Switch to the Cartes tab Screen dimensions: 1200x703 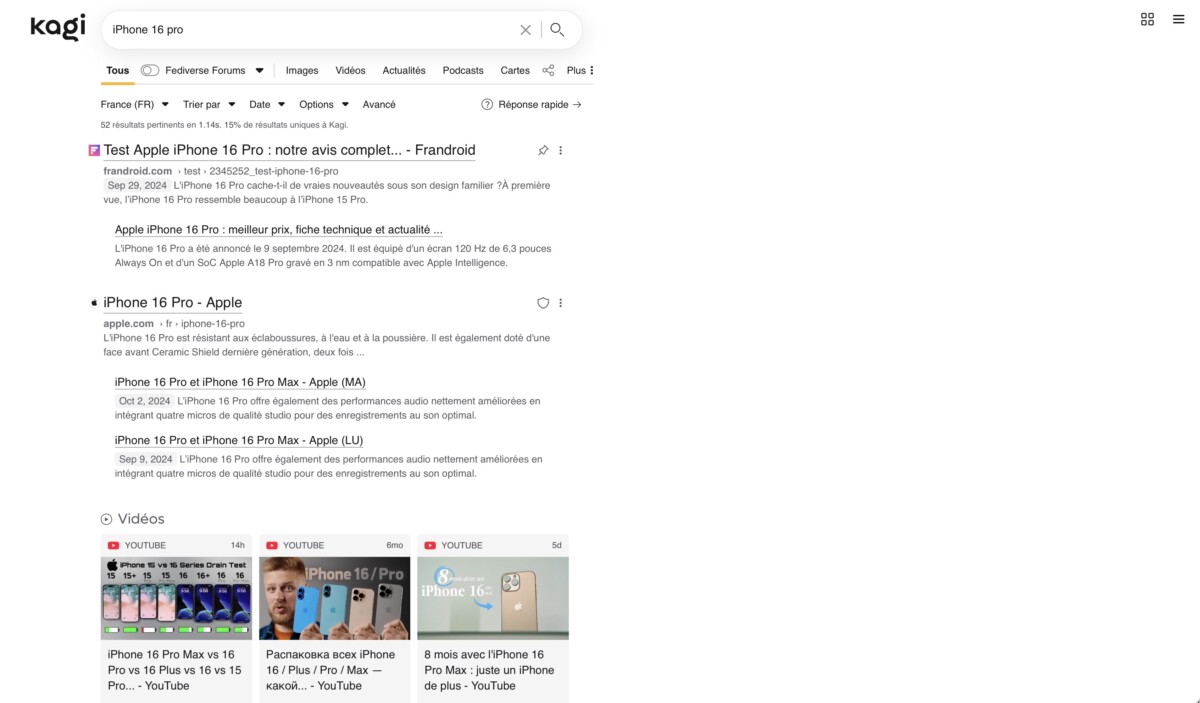click(515, 70)
